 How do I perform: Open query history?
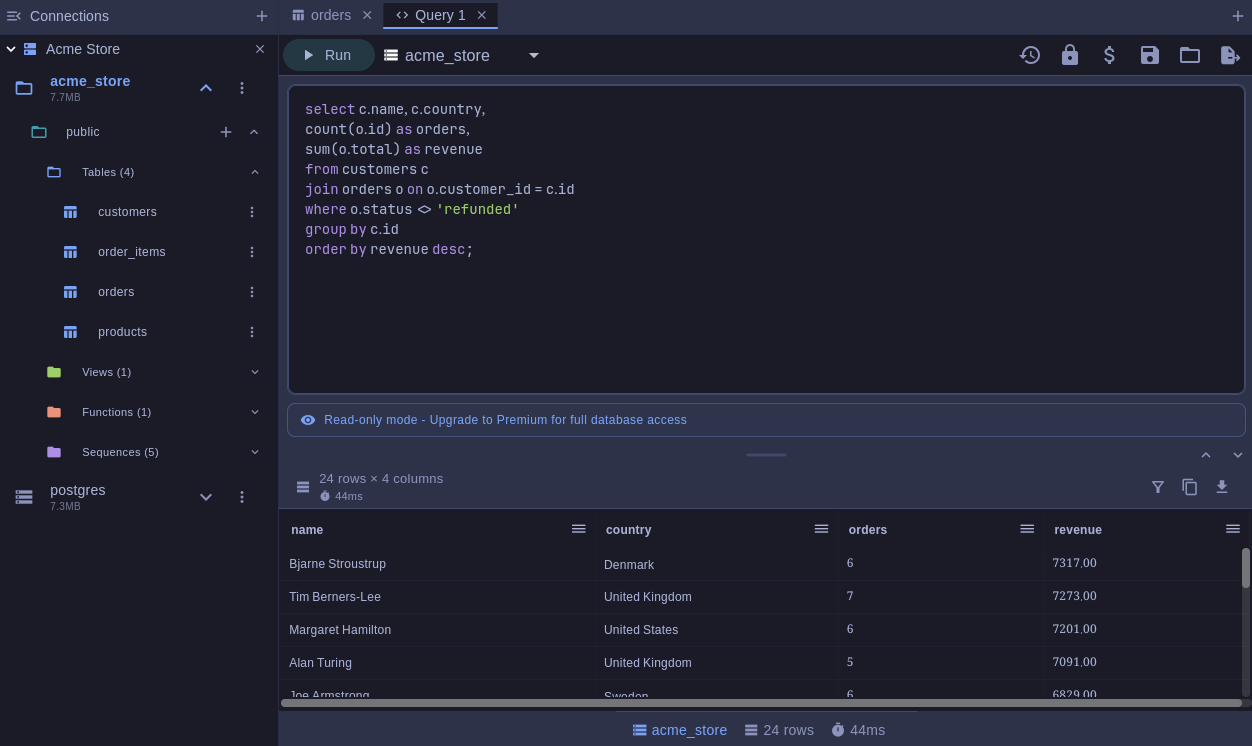1030,55
